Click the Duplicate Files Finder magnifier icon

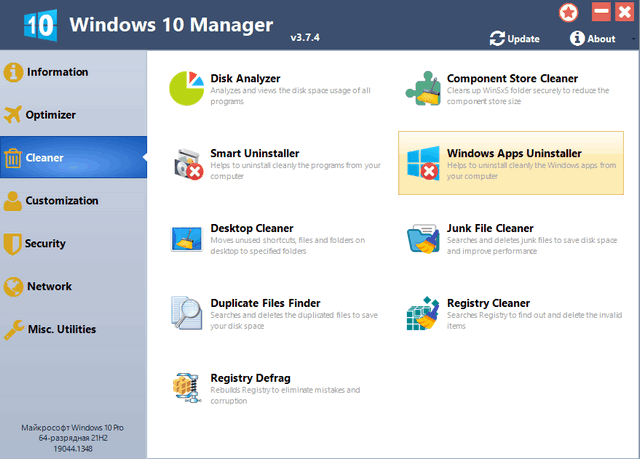click(187, 313)
